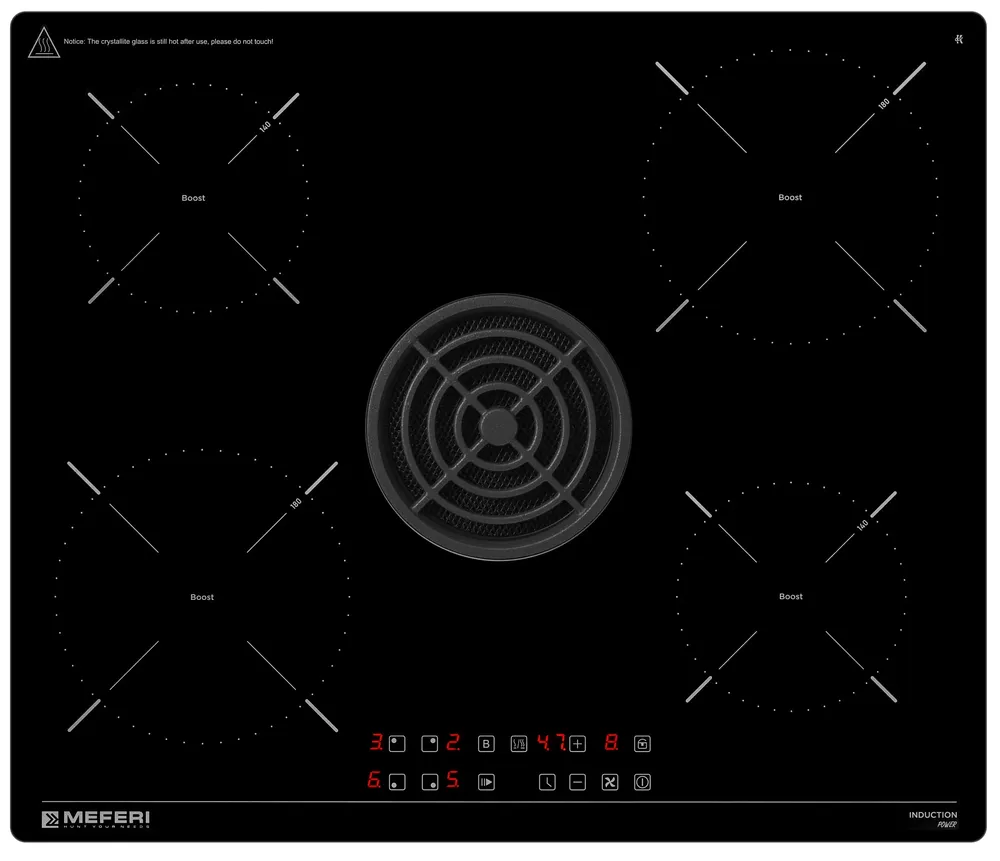Click the MEFERI brand logo

[96, 819]
